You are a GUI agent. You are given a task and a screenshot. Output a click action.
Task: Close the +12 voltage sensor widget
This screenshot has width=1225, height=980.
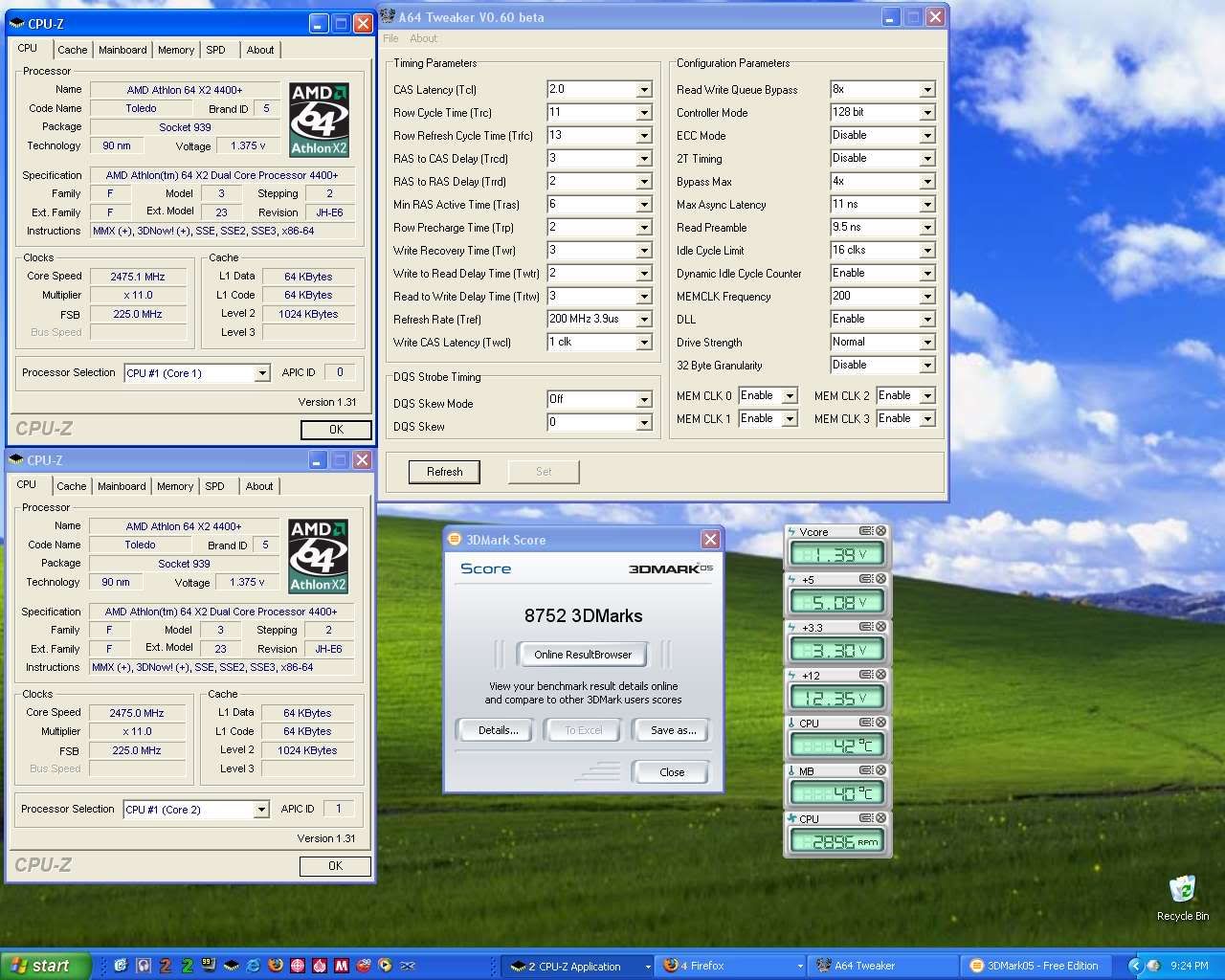[x=880, y=675]
